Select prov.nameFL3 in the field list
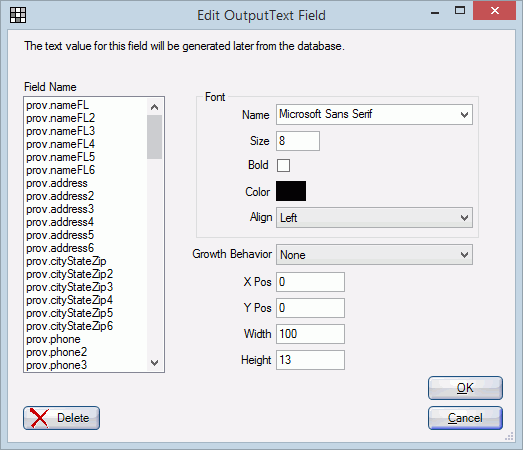This screenshot has height=450, width=523. pyautogui.click(x=61, y=131)
